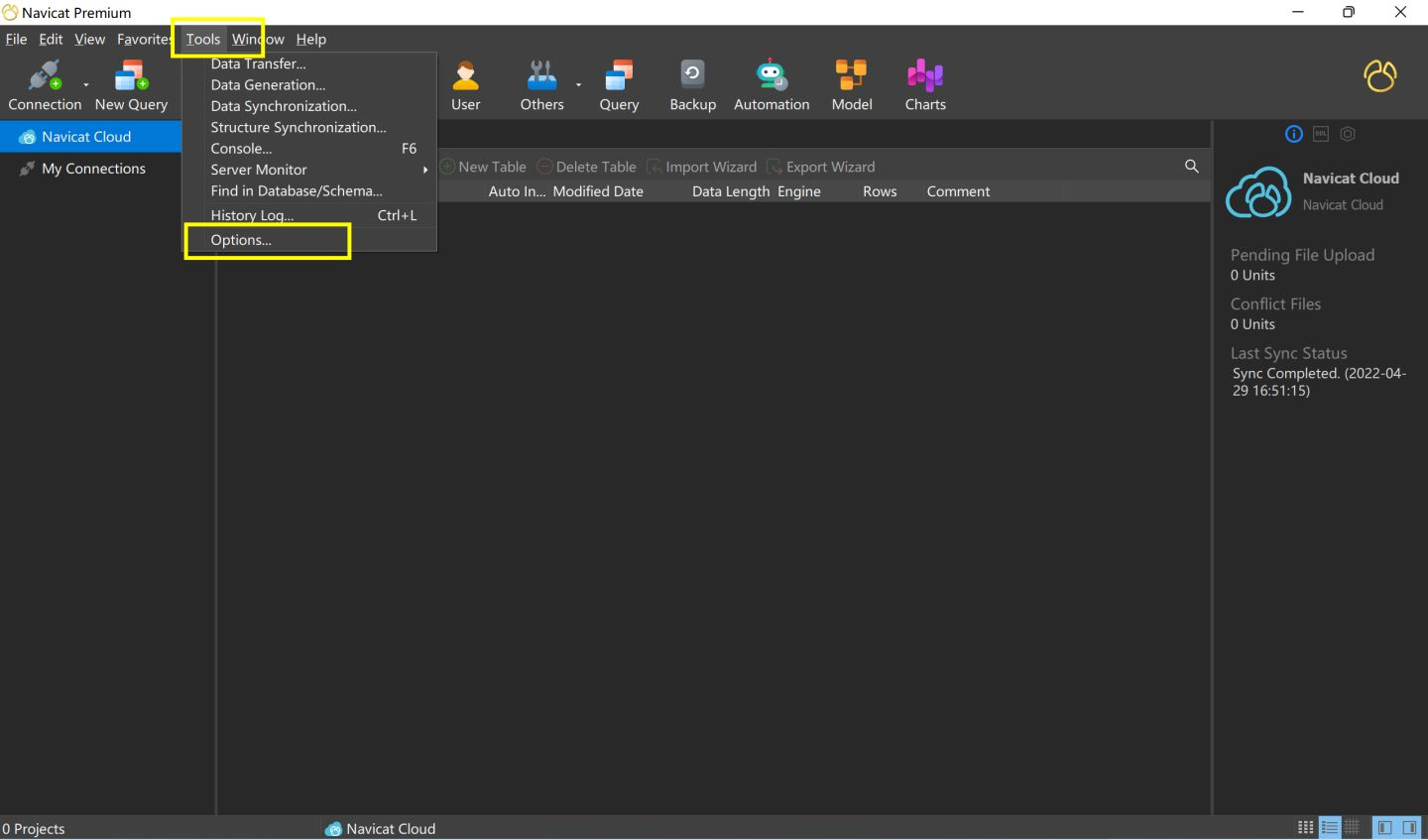Open the Connection dropdown arrow
This screenshot has width=1428, height=840.
[x=86, y=85]
